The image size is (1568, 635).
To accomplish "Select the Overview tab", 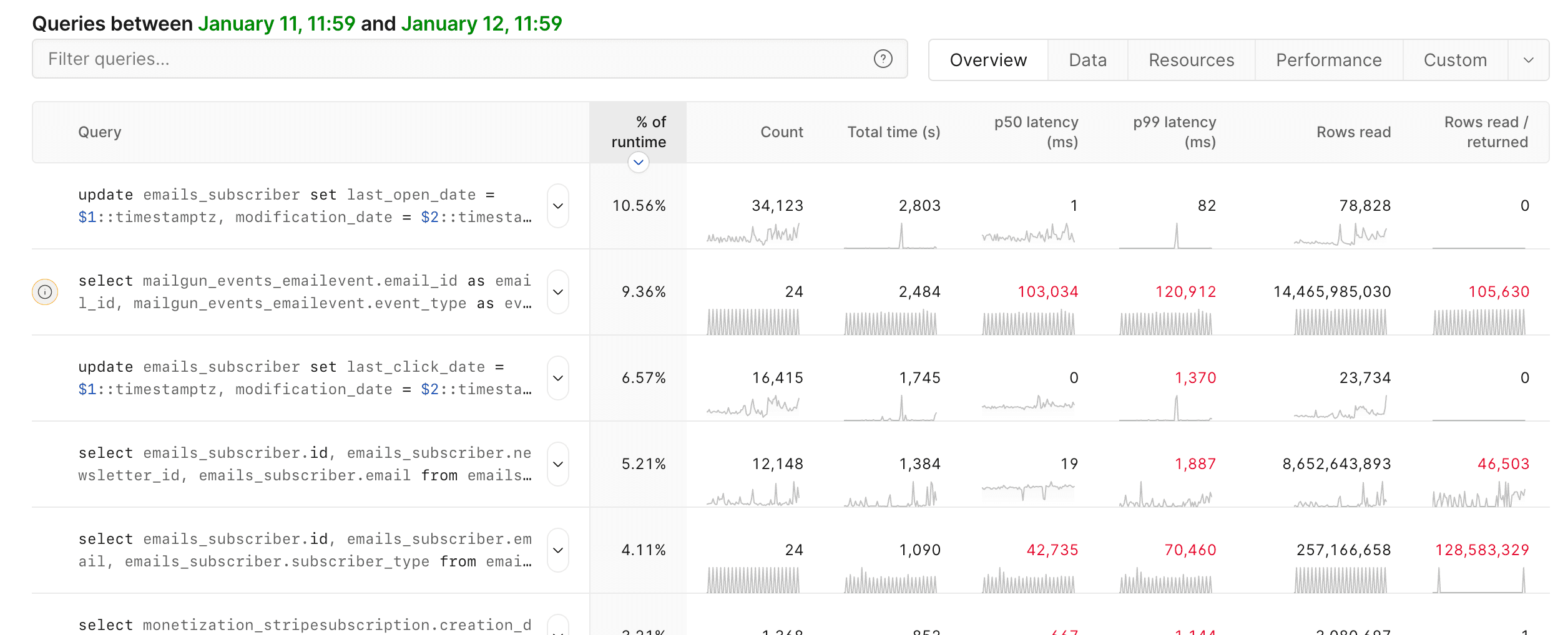I will tap(987, 59).
